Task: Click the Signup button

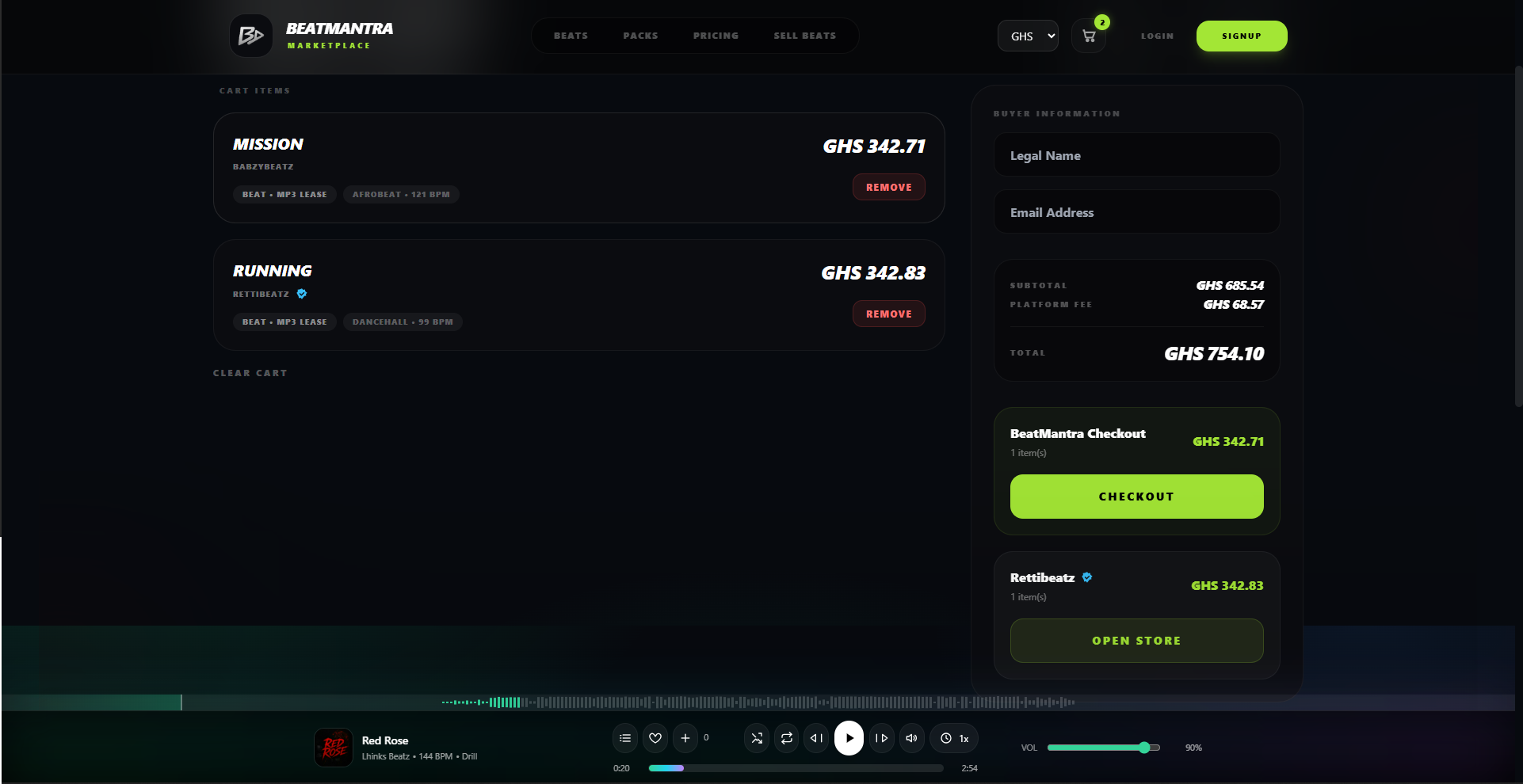Action: tap(1242, 36)
